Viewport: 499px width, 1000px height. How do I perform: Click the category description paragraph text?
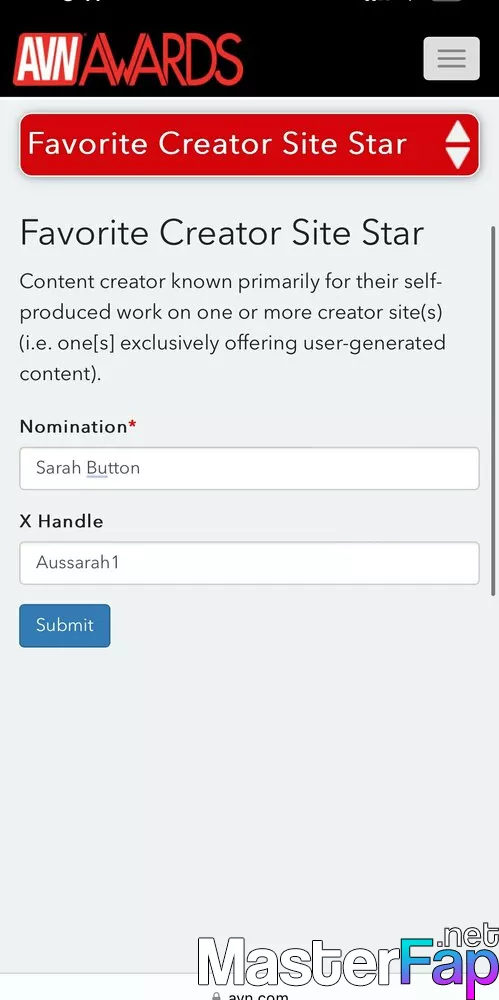pyautogui.click(x=233, y=327)
